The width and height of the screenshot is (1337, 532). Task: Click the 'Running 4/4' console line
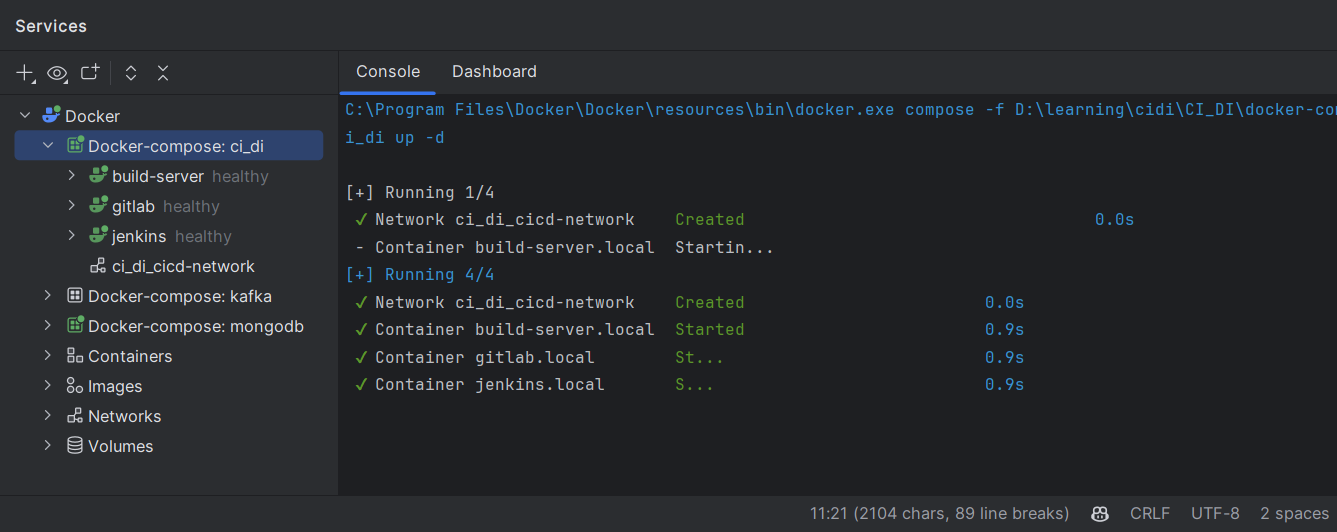420,274
